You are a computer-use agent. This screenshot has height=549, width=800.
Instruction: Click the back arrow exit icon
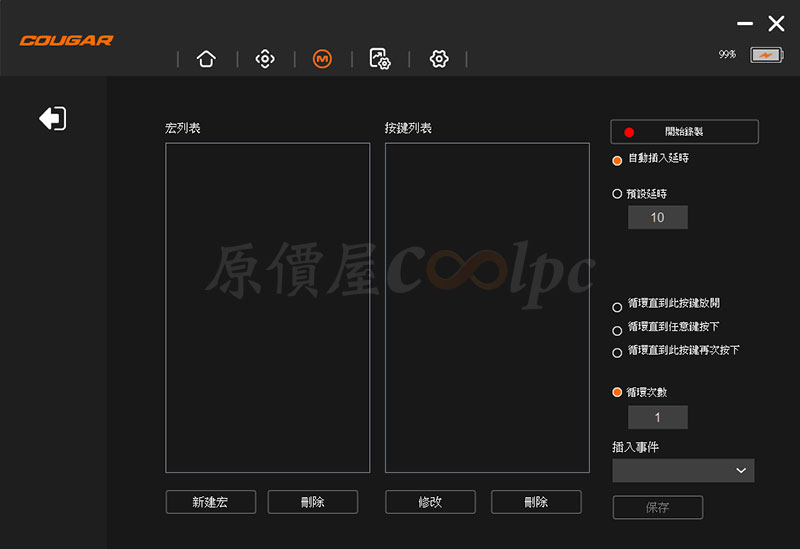pos(53,118)
